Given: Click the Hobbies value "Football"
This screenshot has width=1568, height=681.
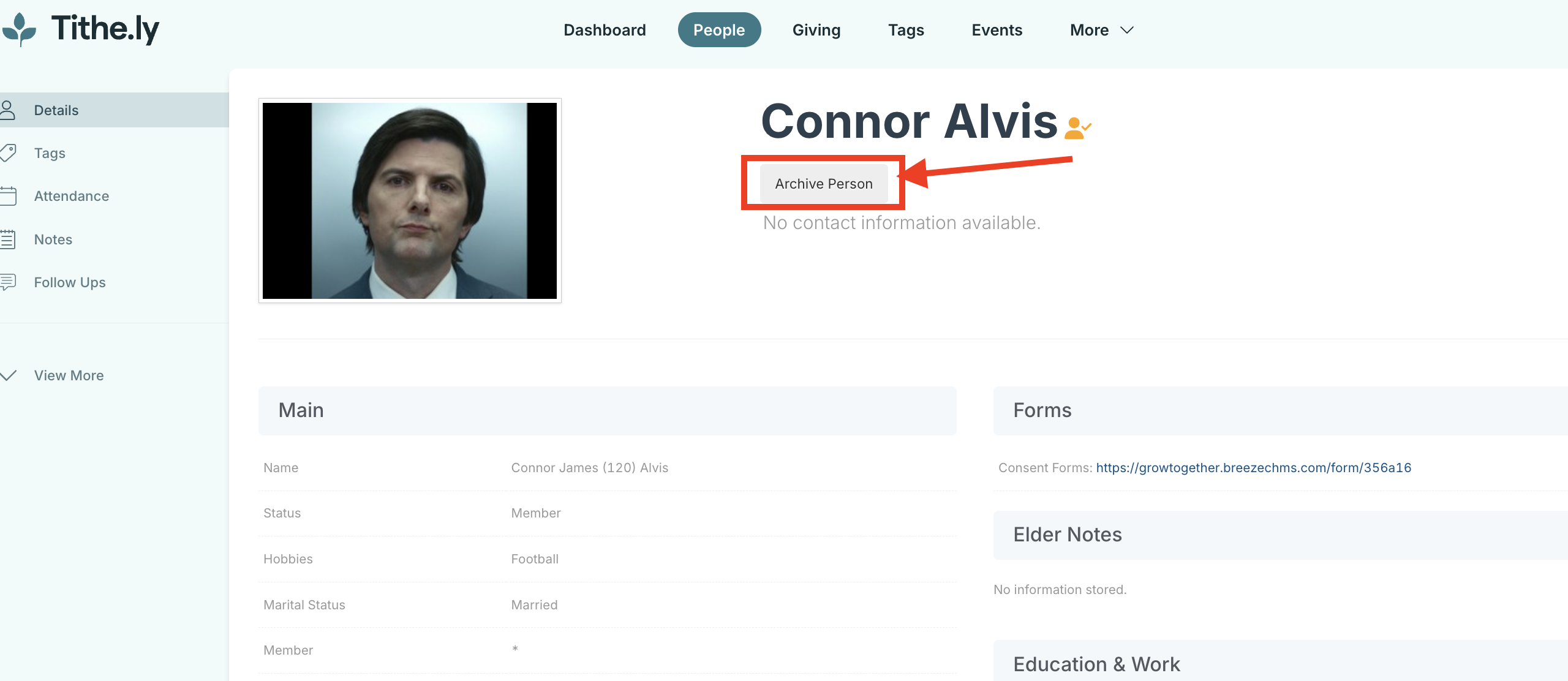Looking at the screenshot, I should click(535, 559).
